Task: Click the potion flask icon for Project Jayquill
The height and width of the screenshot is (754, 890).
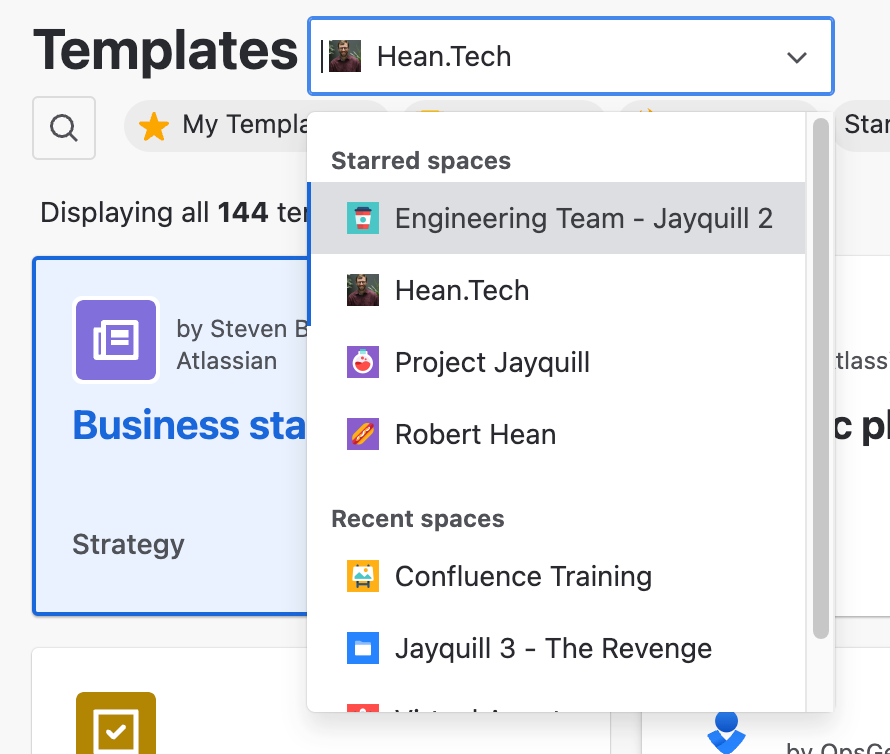Action: tap(363, 362)
